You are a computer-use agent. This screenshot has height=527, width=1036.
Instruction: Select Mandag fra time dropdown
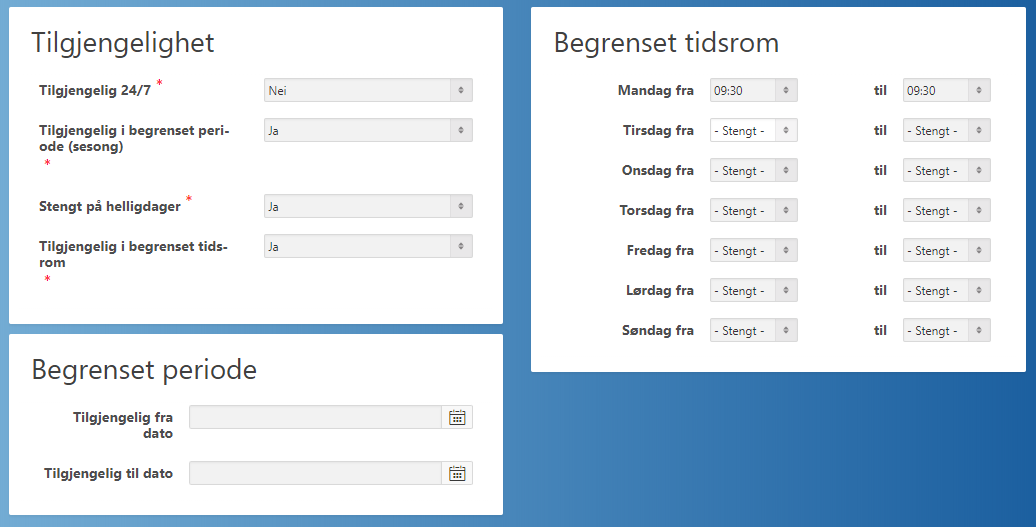754,90
